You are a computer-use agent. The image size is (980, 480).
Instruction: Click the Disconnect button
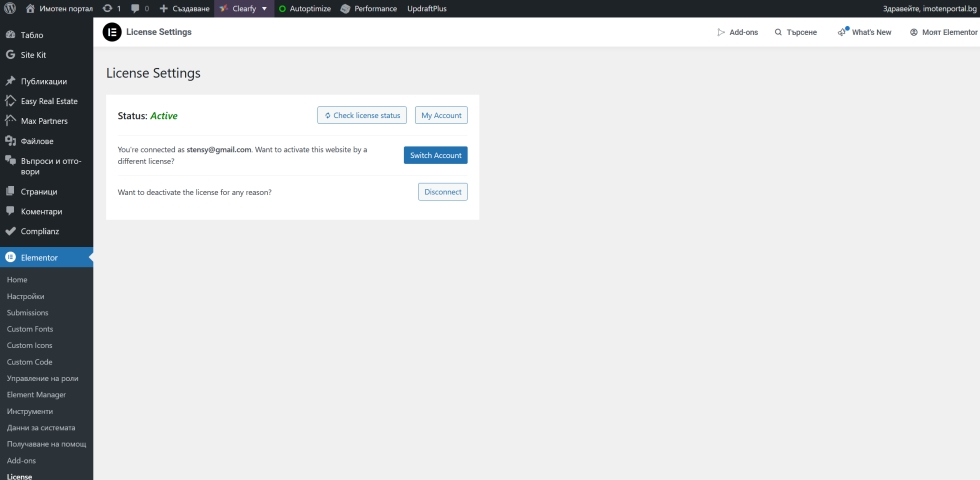point(442,192)
